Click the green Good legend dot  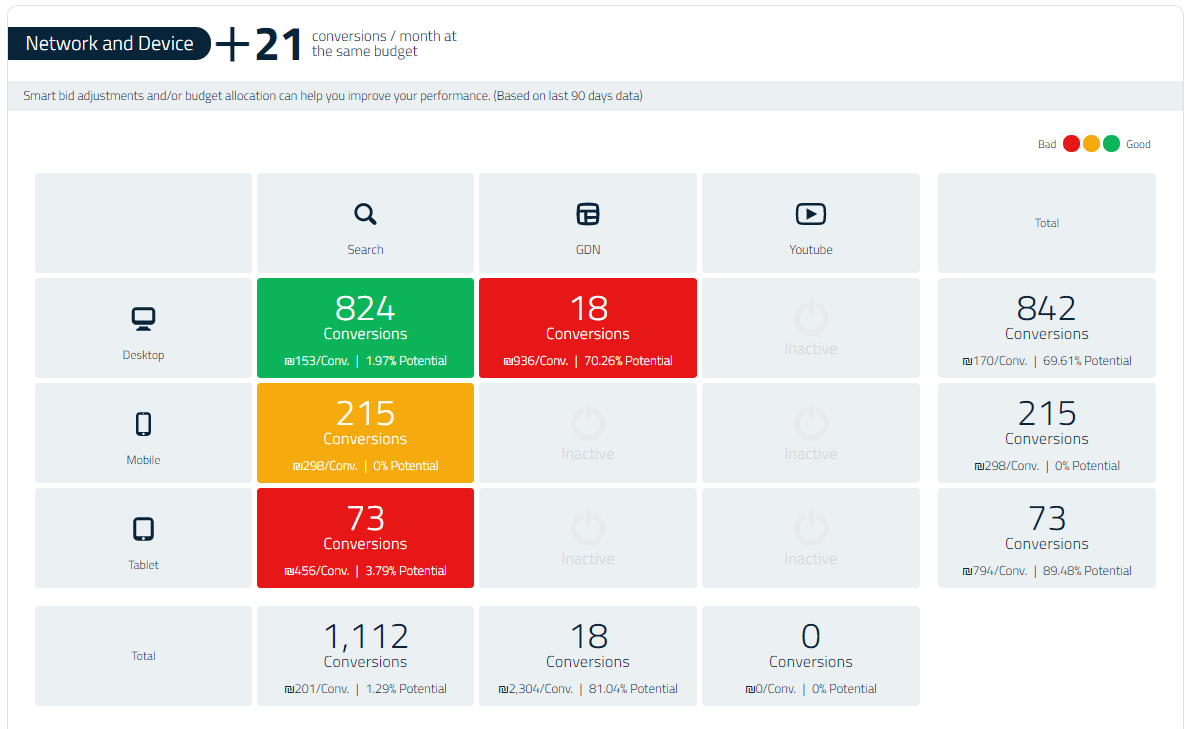pos(1110,143)
